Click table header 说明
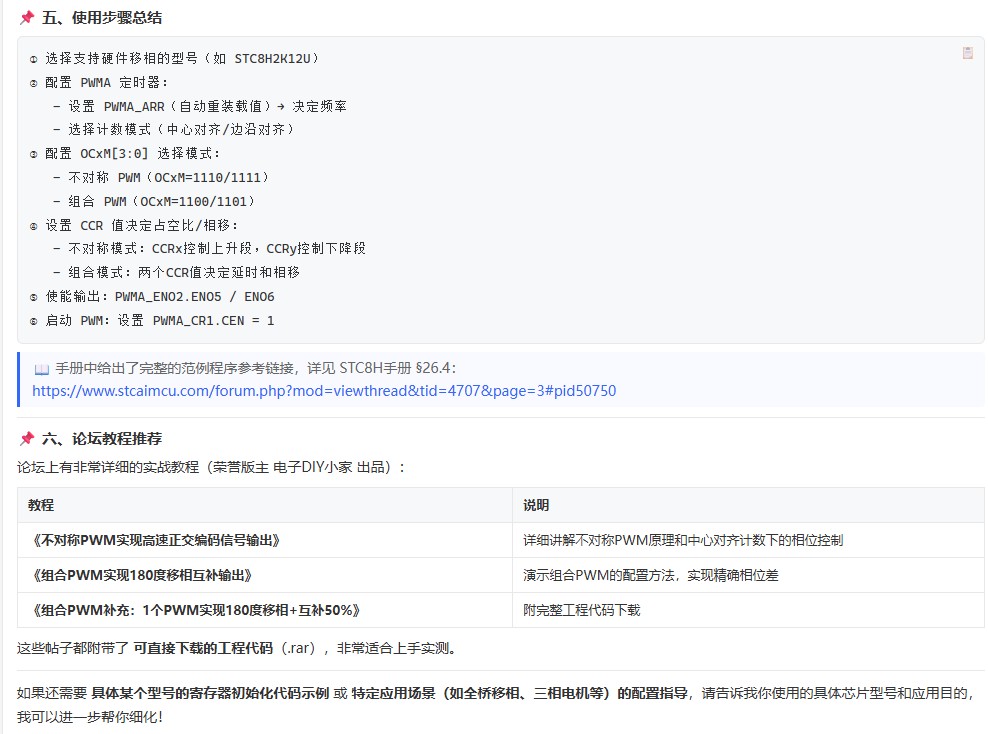This screenshot has height=734, width=988. click(748, 505)
